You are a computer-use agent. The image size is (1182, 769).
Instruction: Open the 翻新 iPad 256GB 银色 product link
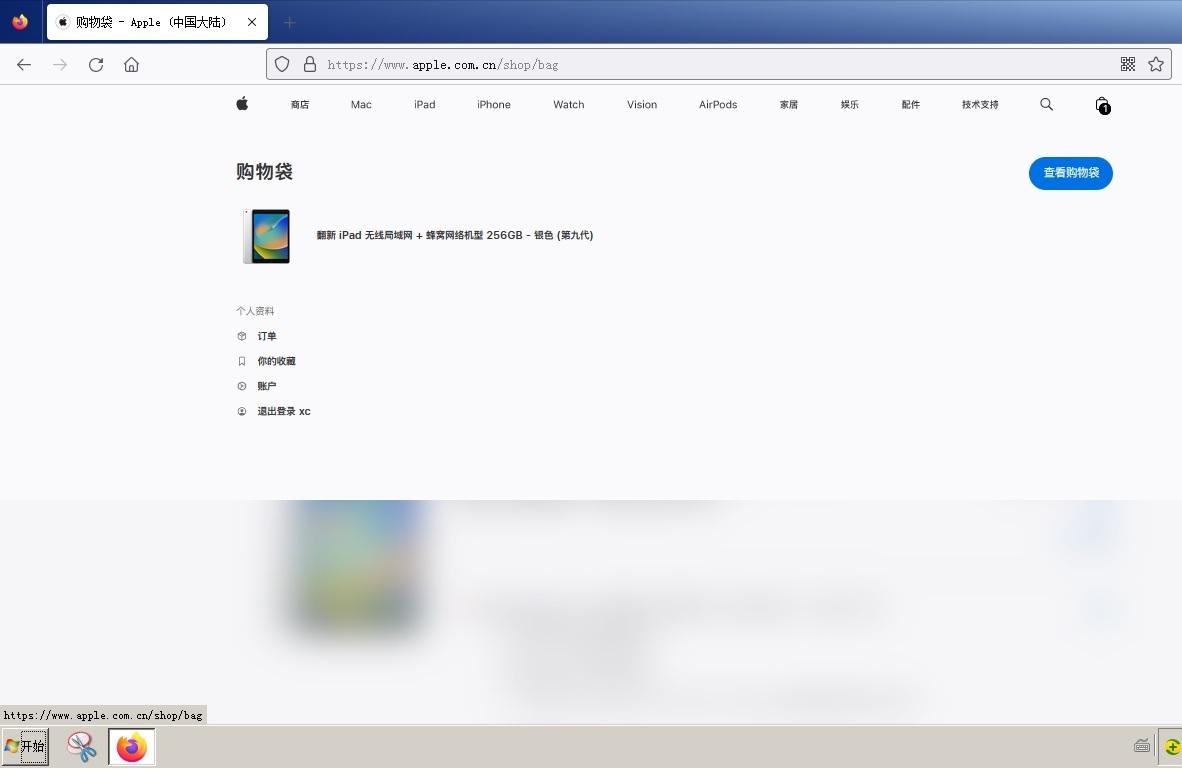pyautogui.click(x=455, y=235)
